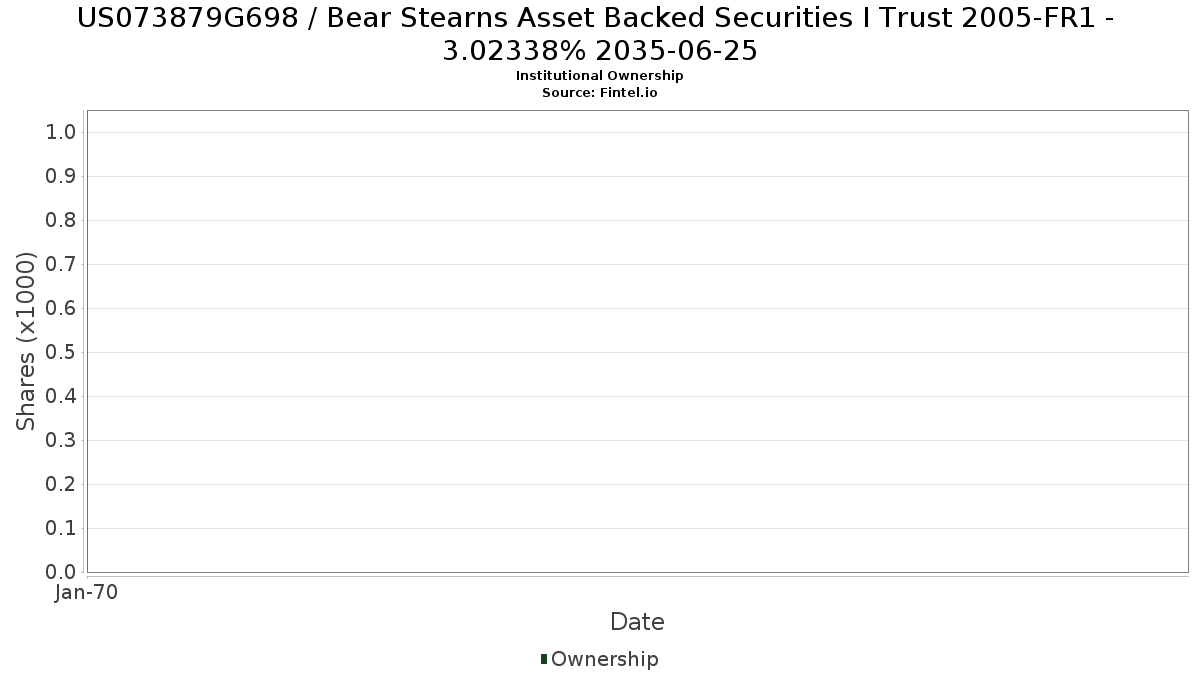Click the Institutional Ownership subtitle
1200x675 pixels.
click(600, 76)
